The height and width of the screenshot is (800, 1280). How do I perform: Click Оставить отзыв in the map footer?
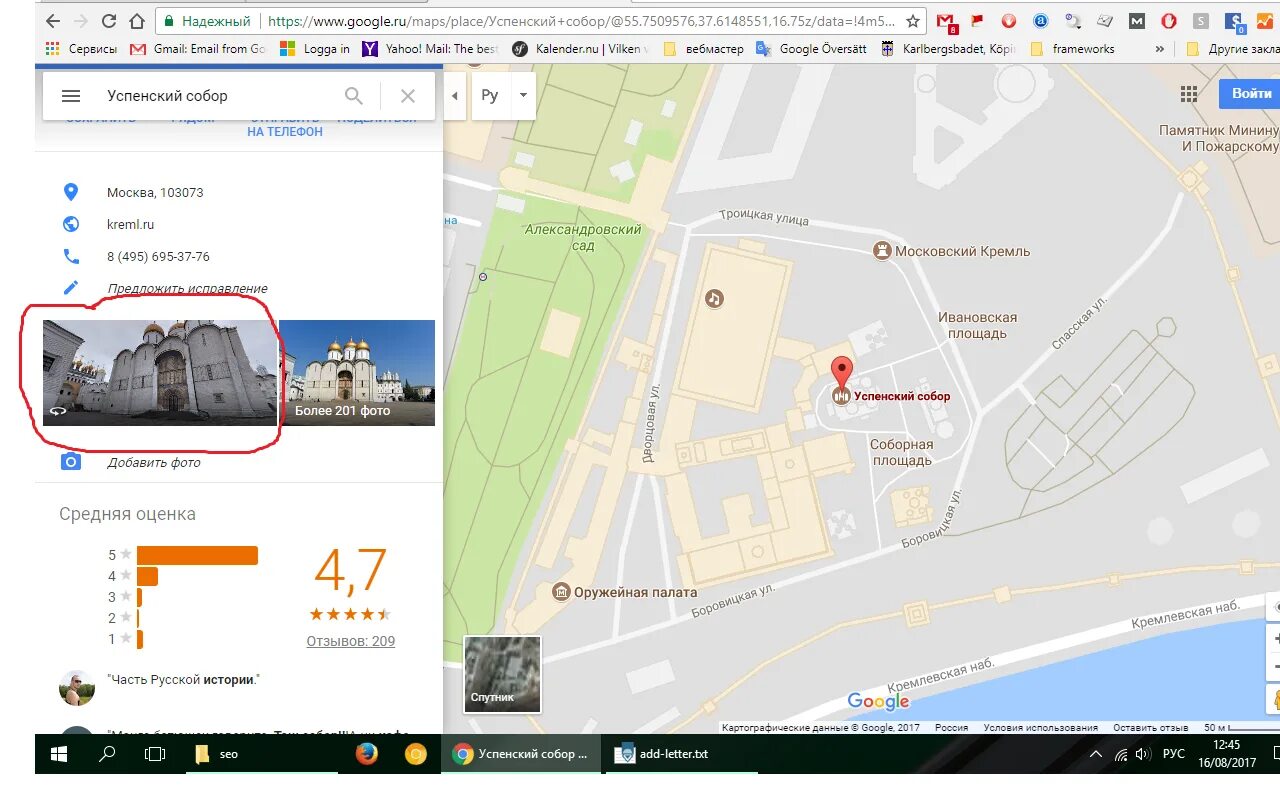click(x=1150, y=728)
